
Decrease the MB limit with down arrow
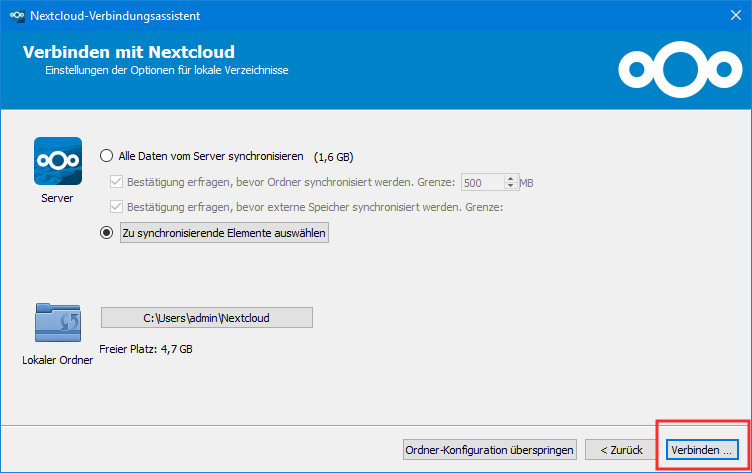click(511, 187)
